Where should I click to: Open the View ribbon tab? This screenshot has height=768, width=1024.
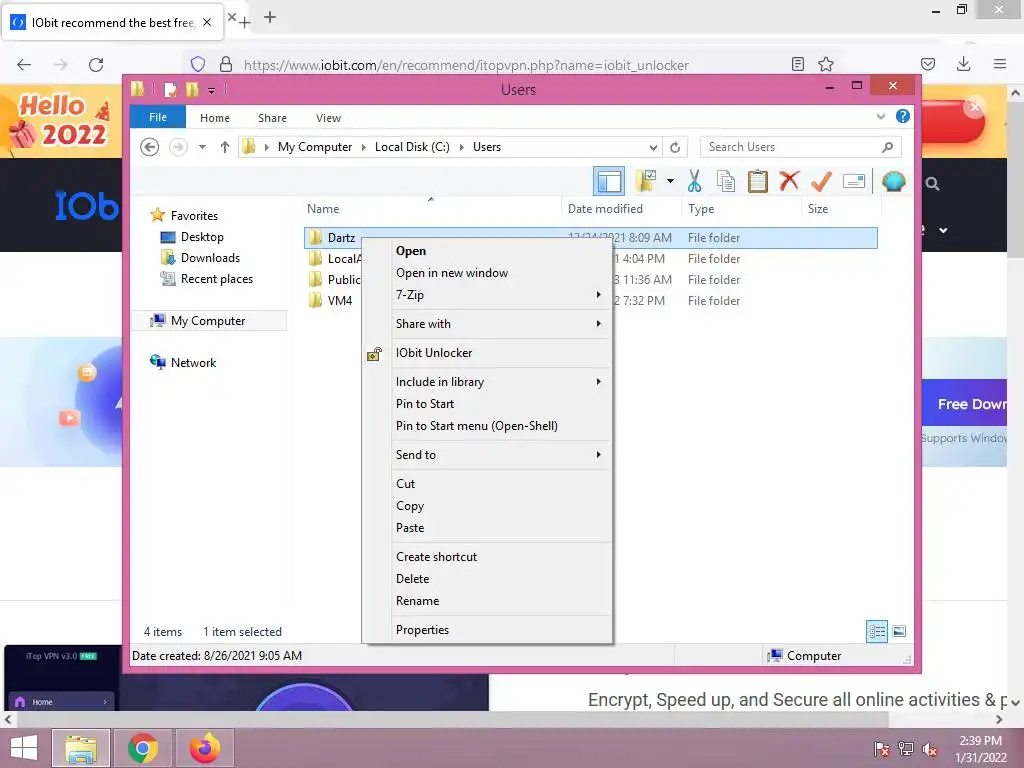(x=328, y=118)
